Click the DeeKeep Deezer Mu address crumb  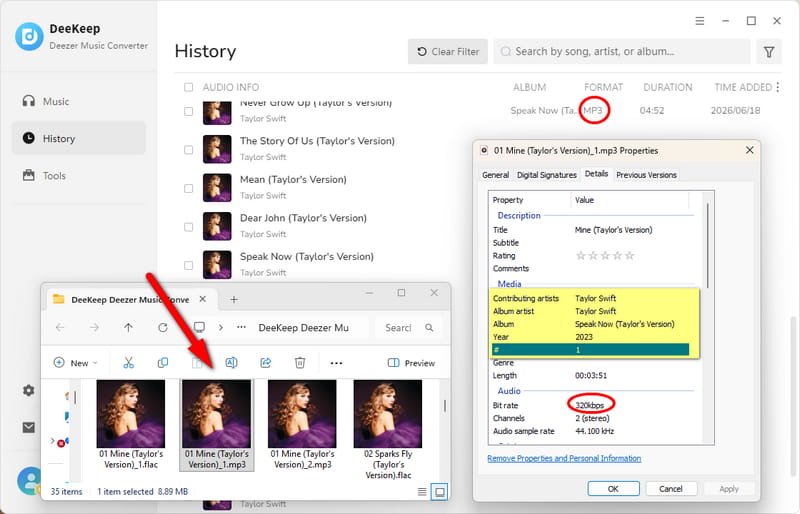point(304,328)
